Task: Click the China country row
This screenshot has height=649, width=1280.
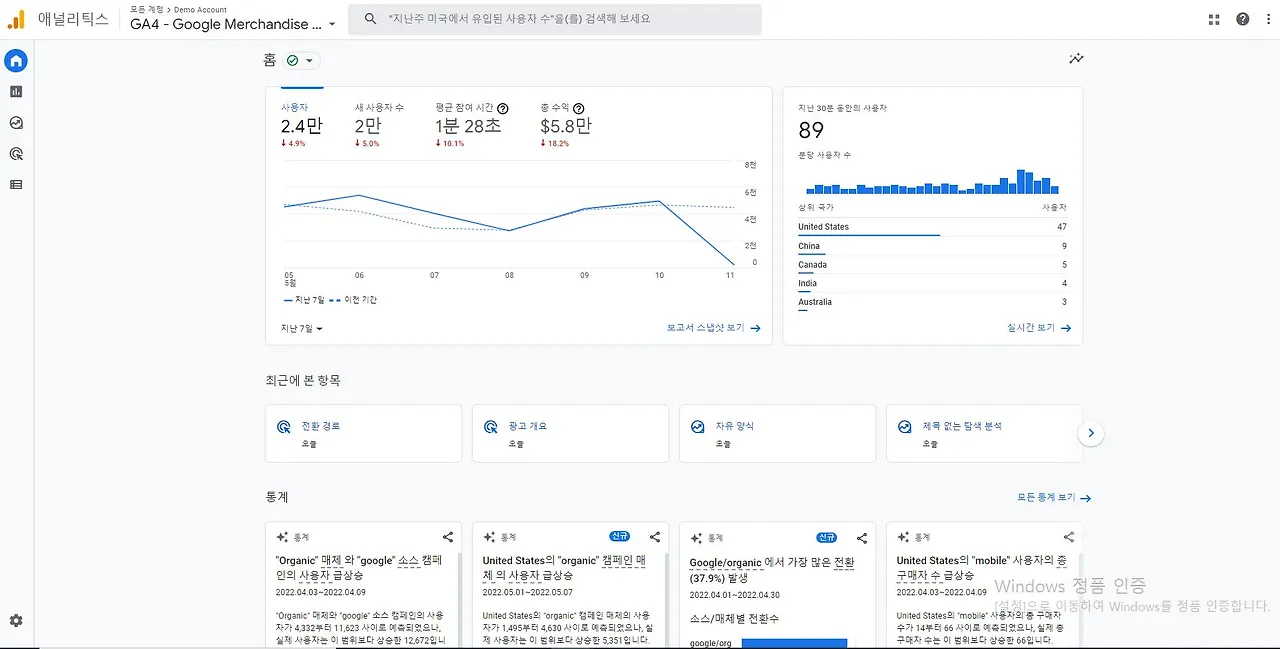Action: [932, 246]
